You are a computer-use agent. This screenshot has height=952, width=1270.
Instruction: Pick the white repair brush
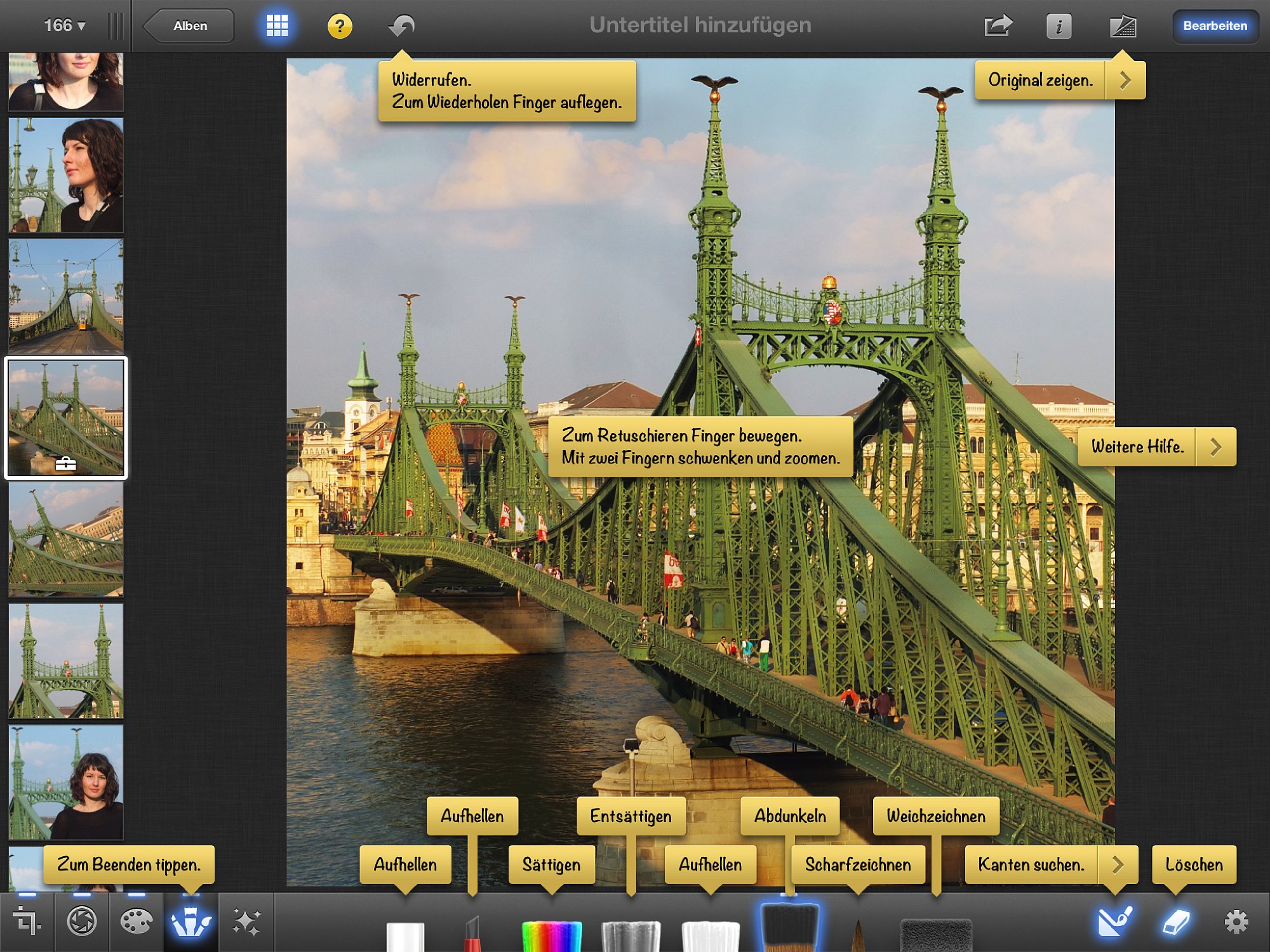405,937
